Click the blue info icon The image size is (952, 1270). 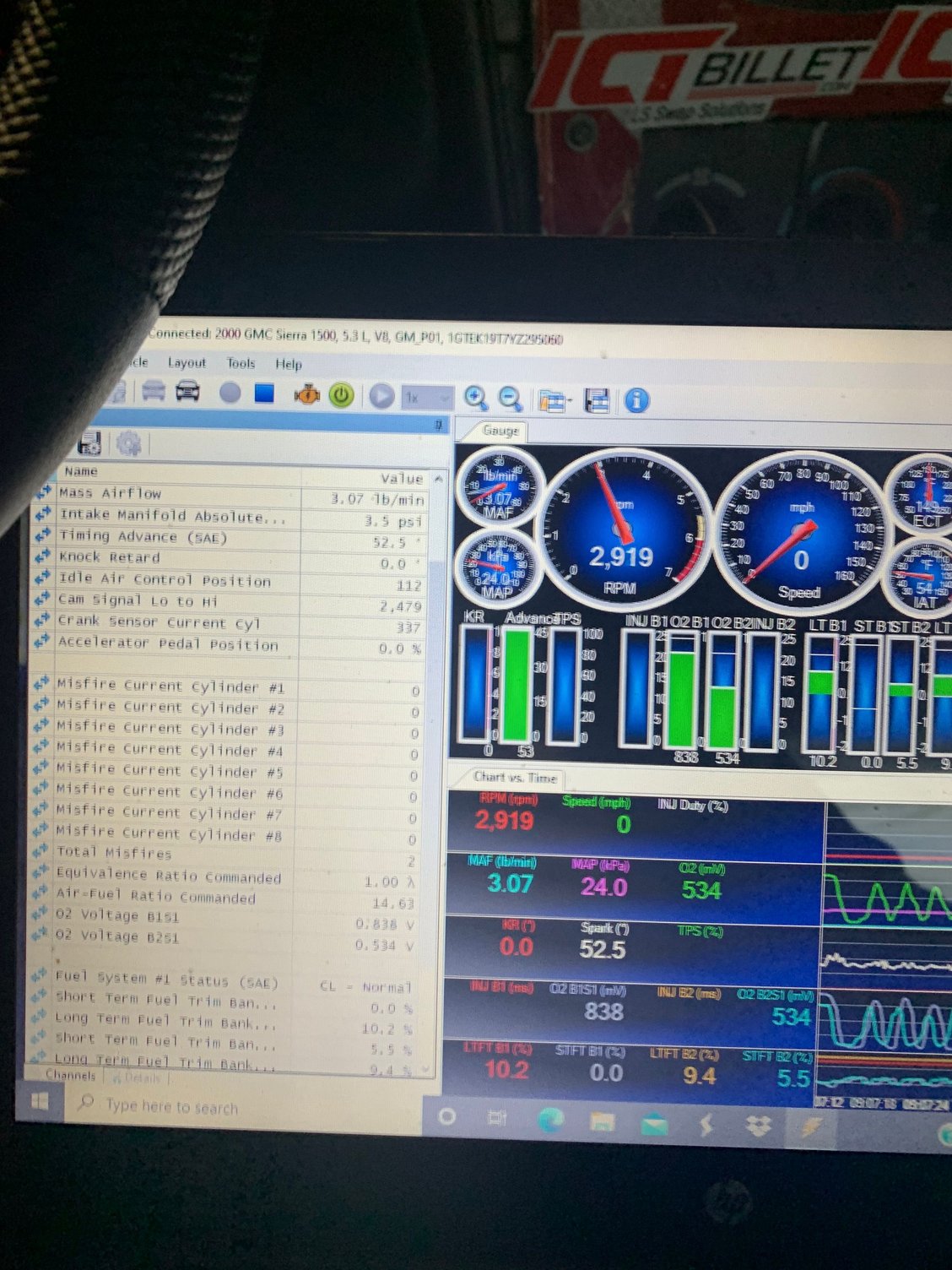tap(636, 401)
